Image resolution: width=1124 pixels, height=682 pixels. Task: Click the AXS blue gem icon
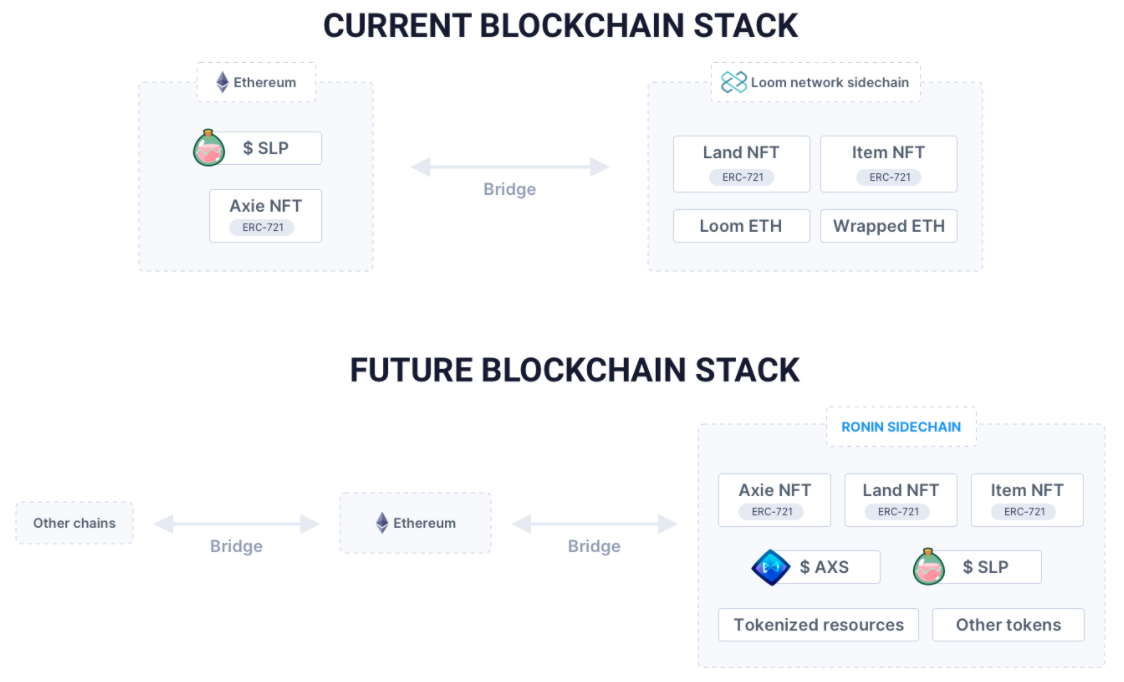771,567
